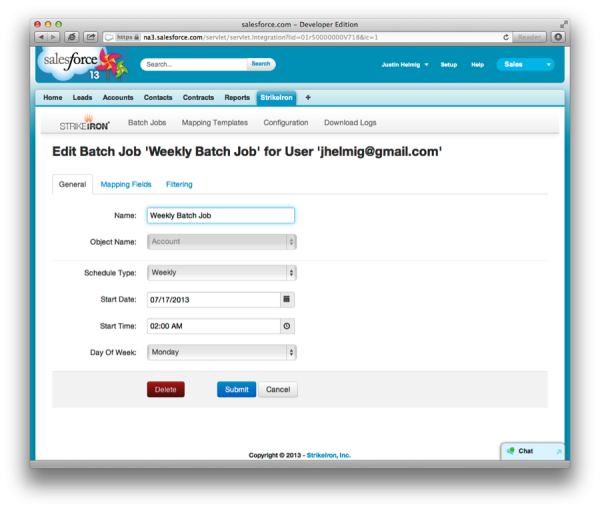600x511 pixels.
Task: Open the iCloud tabs button in the toolbar
Action: 72,37
